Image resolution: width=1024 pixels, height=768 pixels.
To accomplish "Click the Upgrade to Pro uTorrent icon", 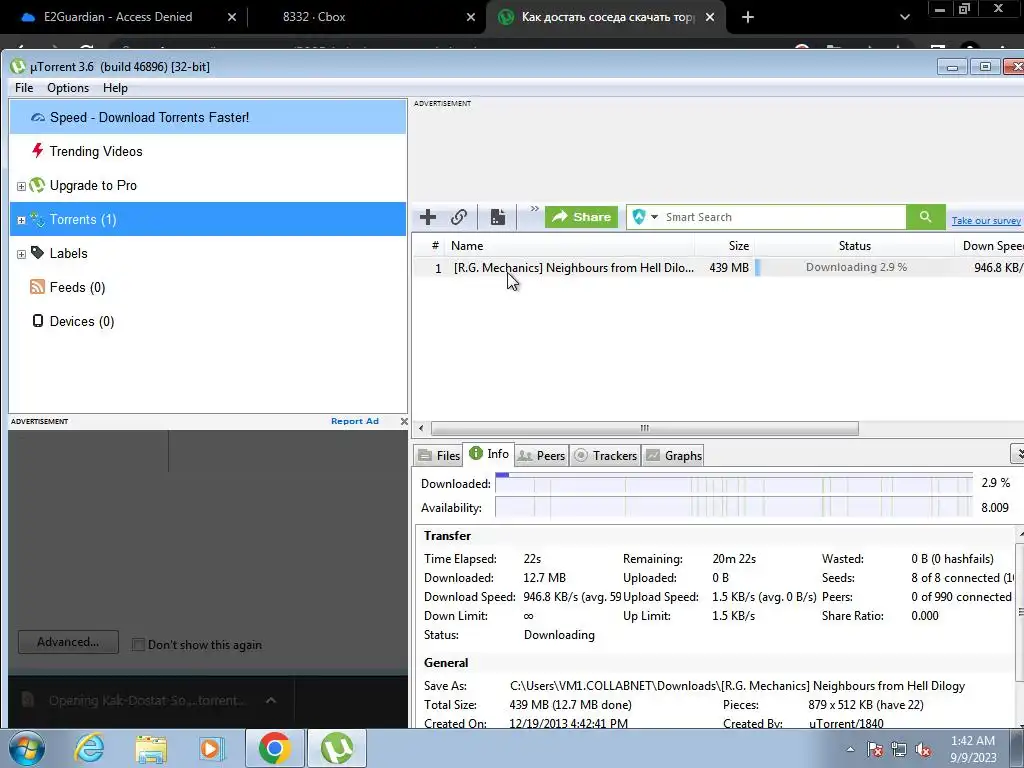I will pos(37,185).
